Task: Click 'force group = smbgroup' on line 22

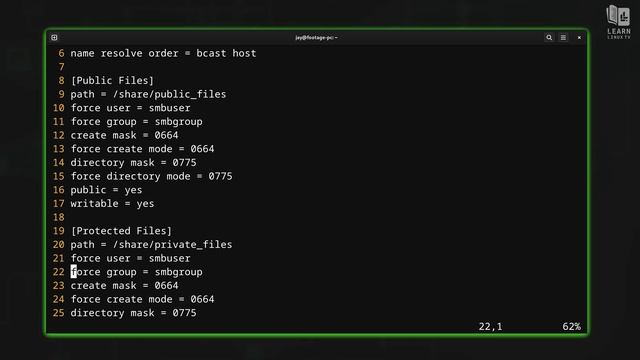Action: (136, 272)
